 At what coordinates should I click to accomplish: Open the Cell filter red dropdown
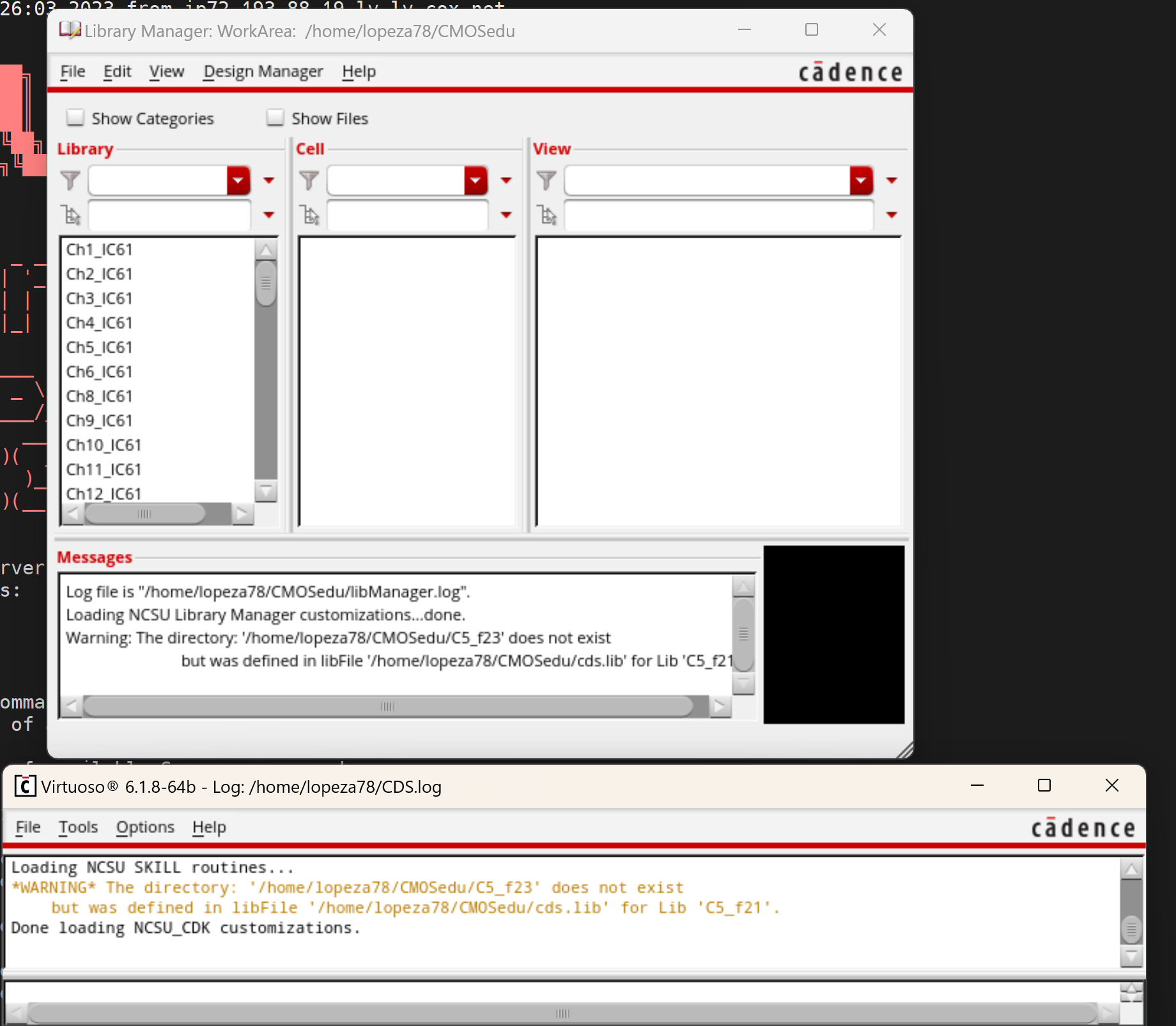coord(476,180)
